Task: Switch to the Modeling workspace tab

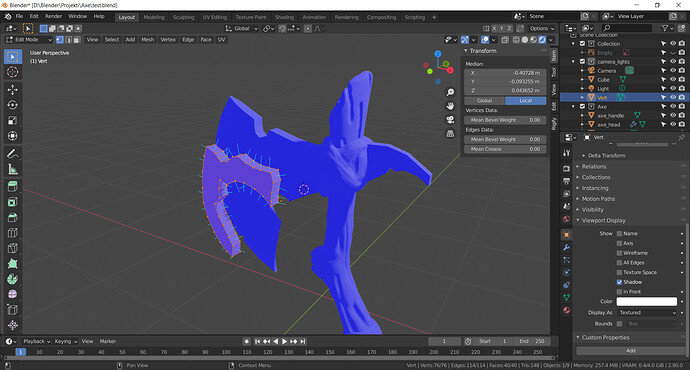Action: point(154,17)
